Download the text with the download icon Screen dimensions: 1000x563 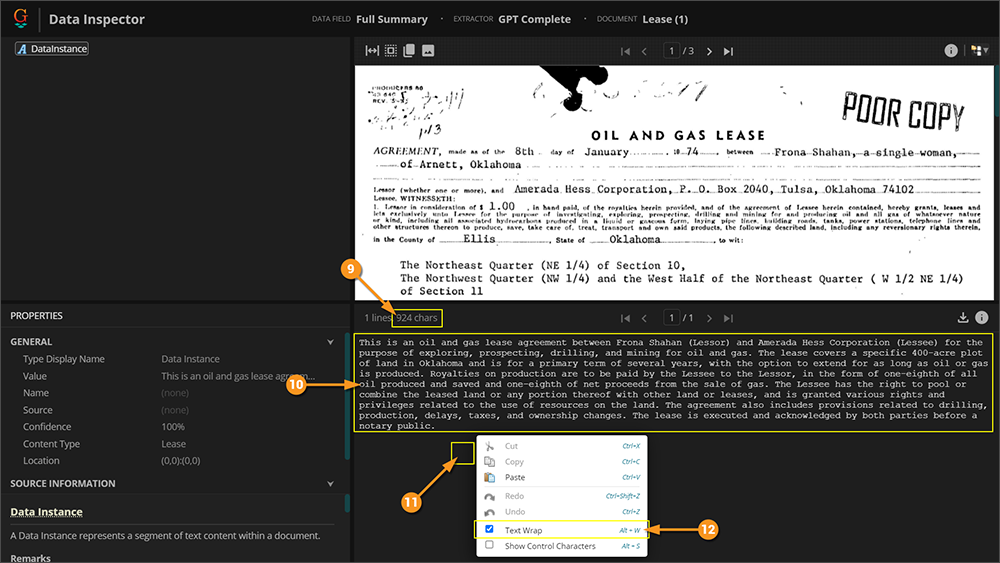(x=962, y=318)
